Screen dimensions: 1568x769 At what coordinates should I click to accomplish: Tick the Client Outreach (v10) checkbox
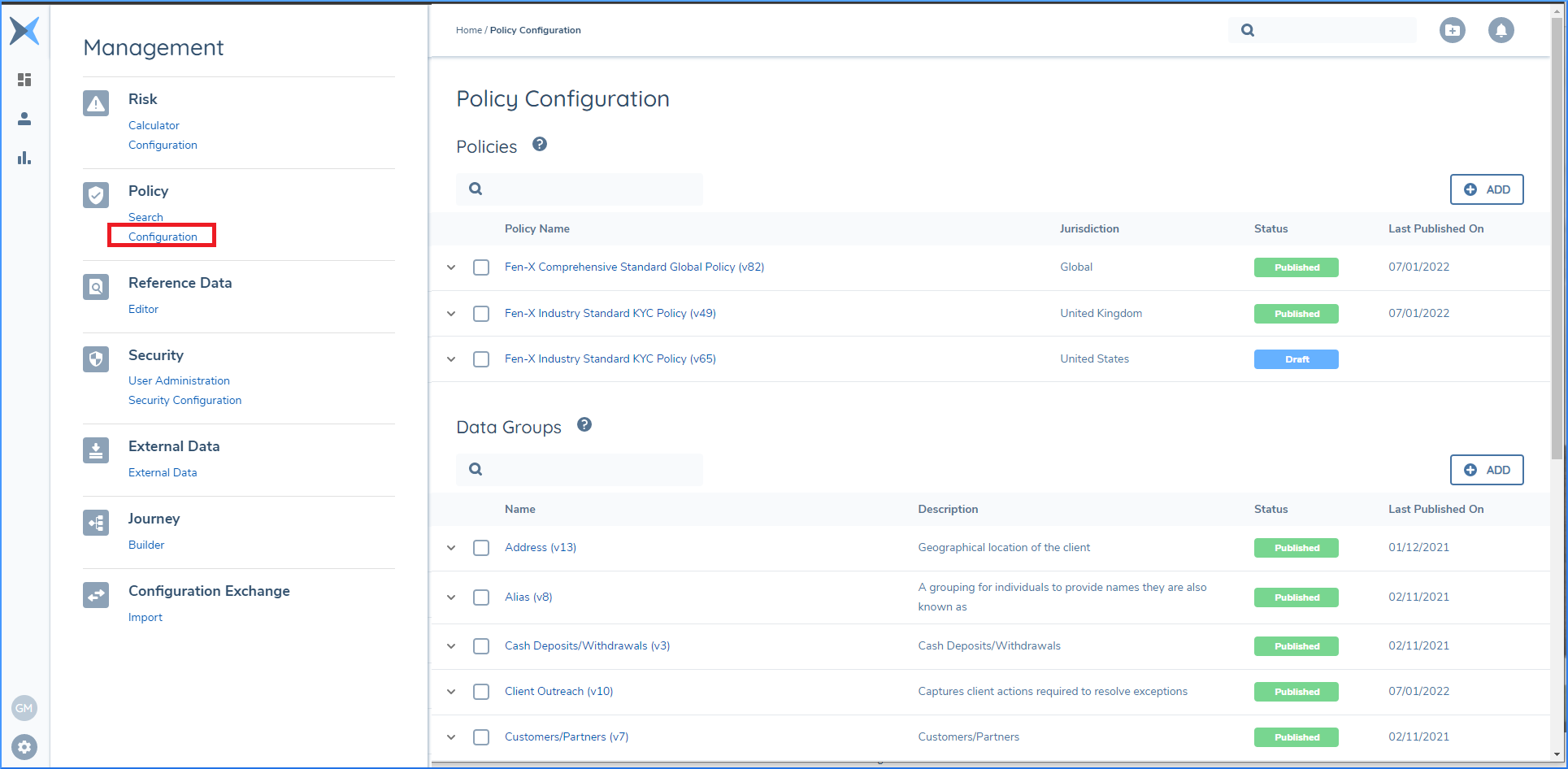tap(481, 692)
